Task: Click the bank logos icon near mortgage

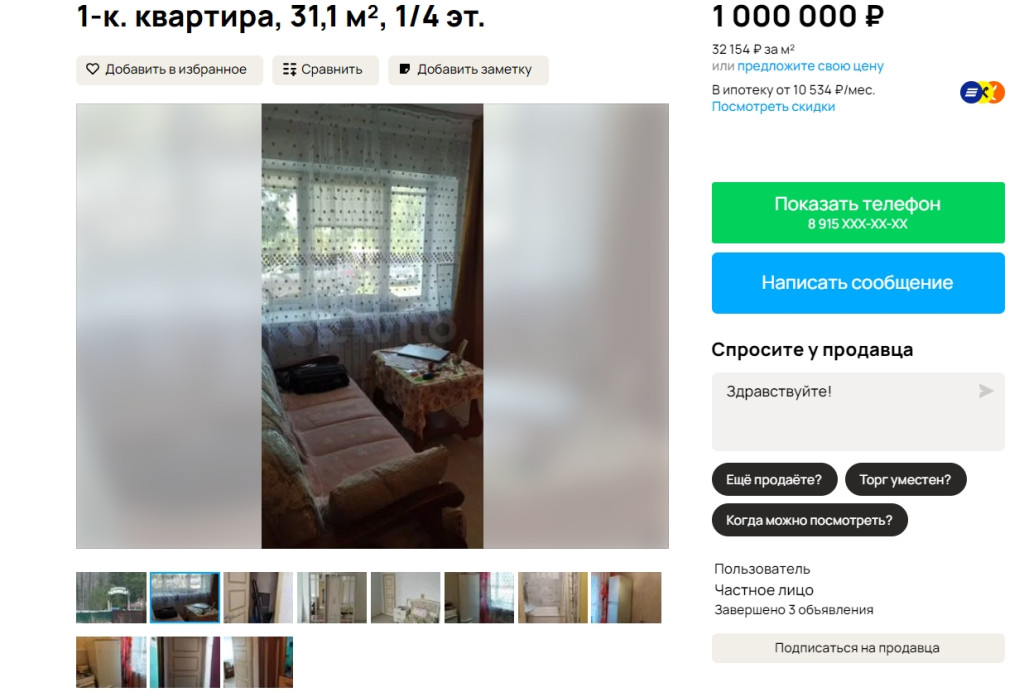Action: point(982,93)
